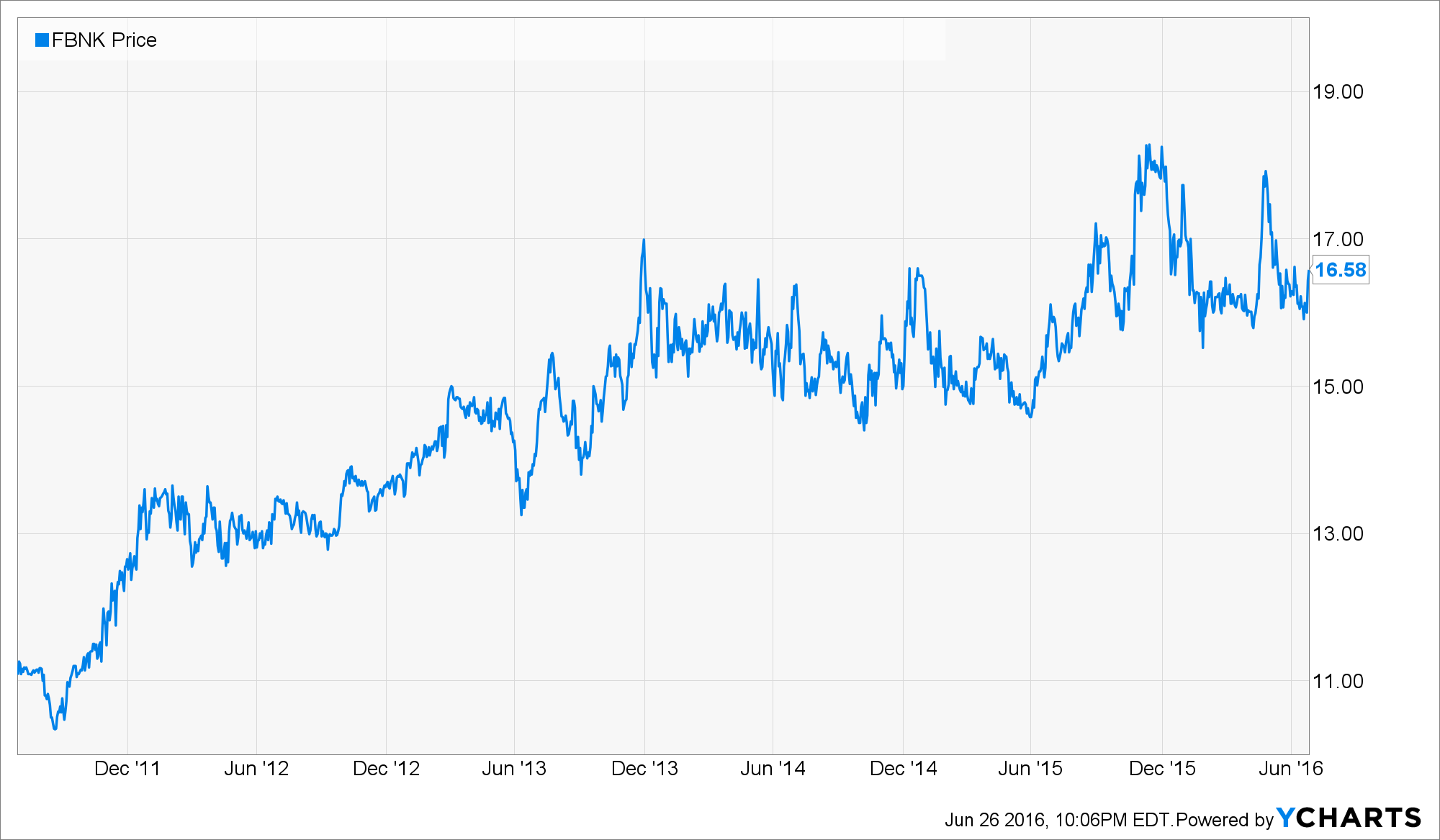The image size is (1440, 840).
Task: Click the Dec '14 x-axis label
Action: click(904, 769)
